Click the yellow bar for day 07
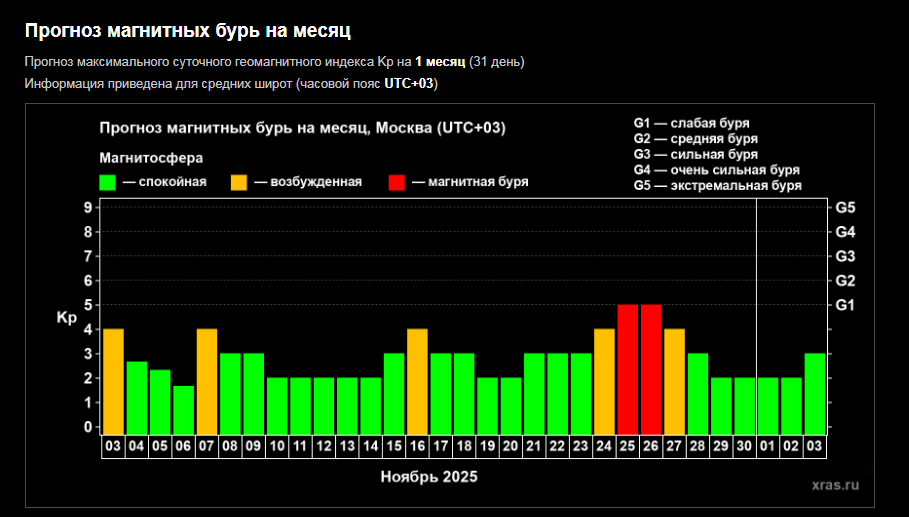909x517 pixels. pos(207,380)
